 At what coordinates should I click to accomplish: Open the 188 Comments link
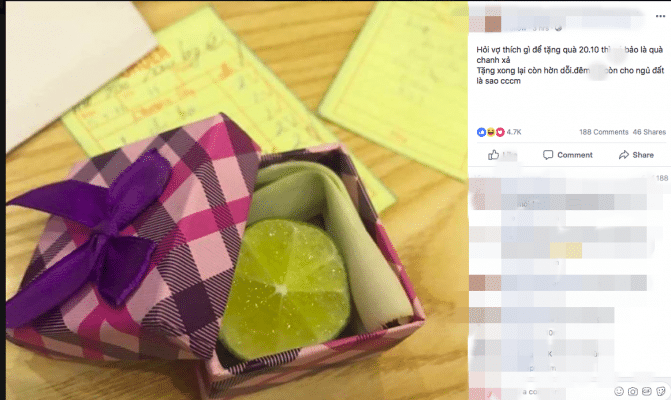pos(603,132)
